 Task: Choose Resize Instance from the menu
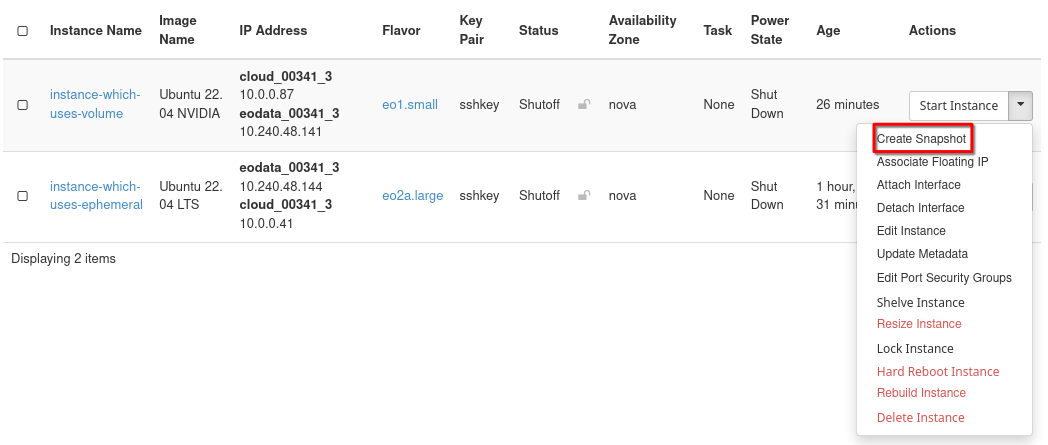919,324
